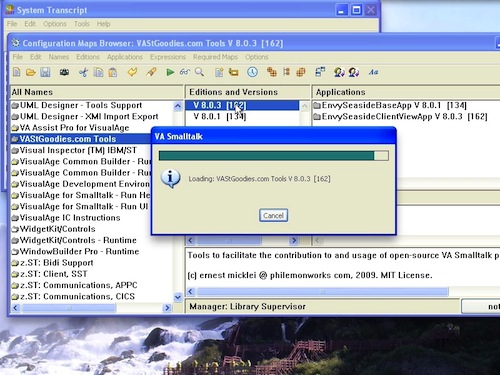Viewport: 500px width, 375px height.
Task: Open Tools menu in System Transcript window
Action: point(82,24)
